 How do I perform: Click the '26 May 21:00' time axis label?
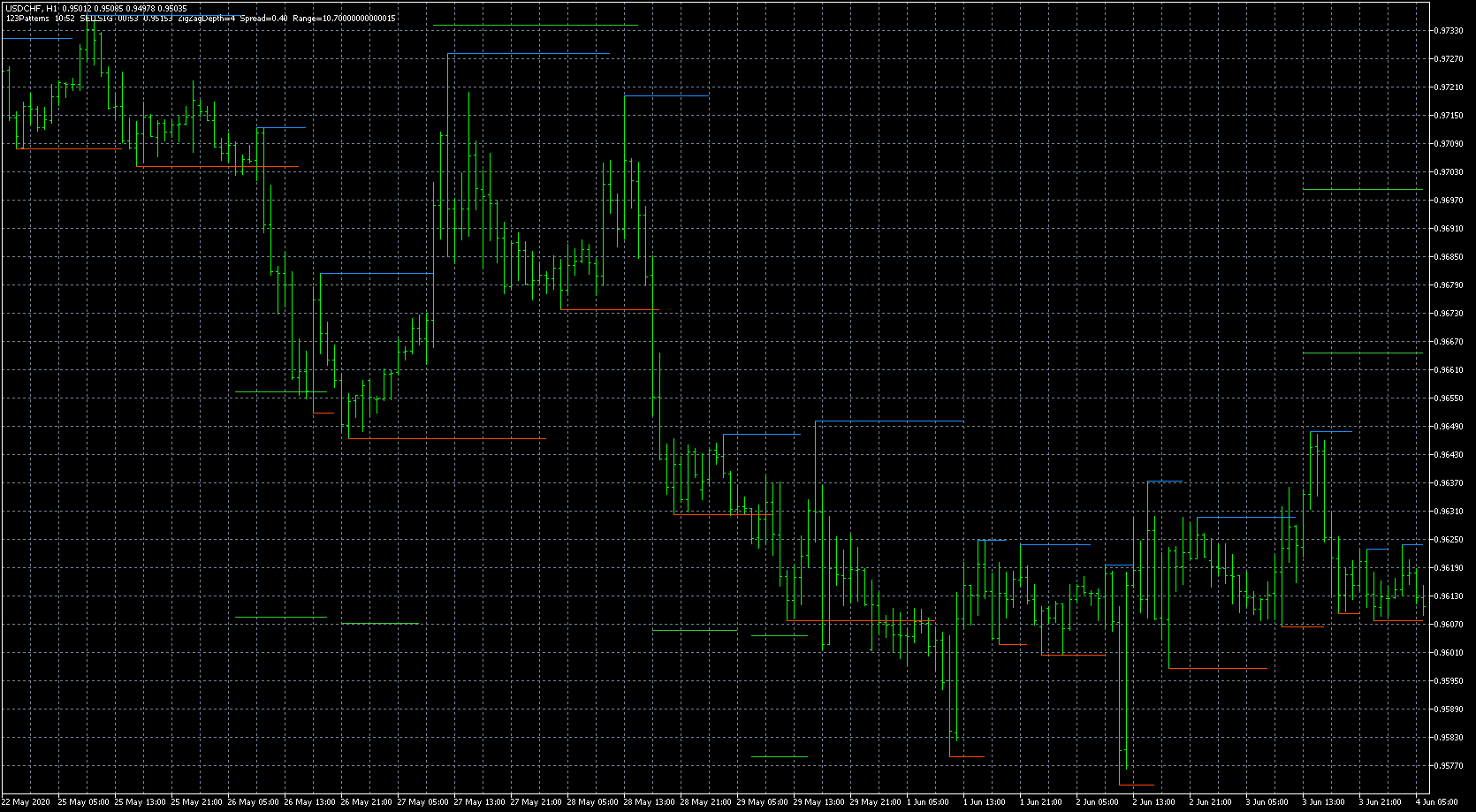point(367,802)
